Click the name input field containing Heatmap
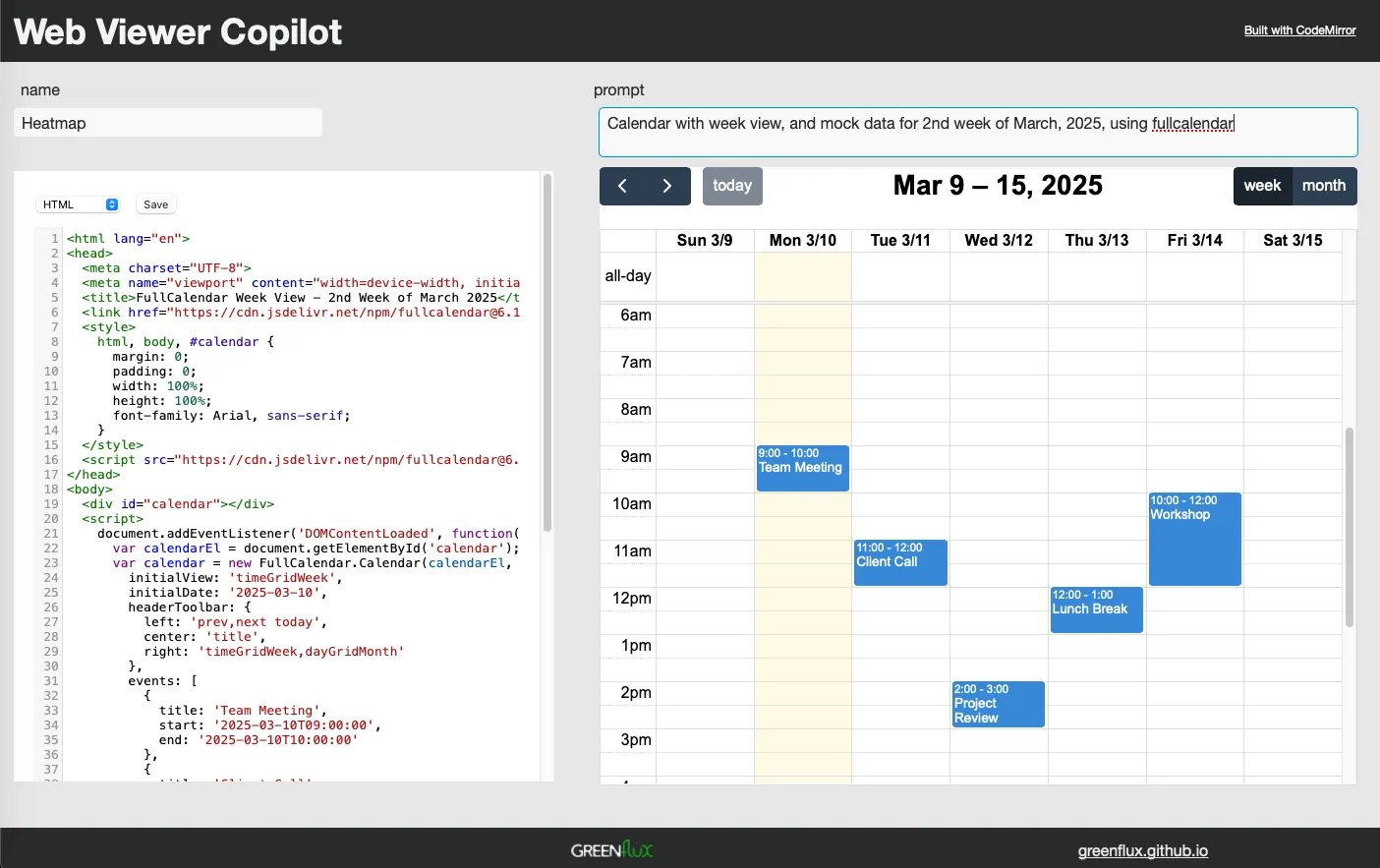Screen dimensions: 1380x868 168,123
